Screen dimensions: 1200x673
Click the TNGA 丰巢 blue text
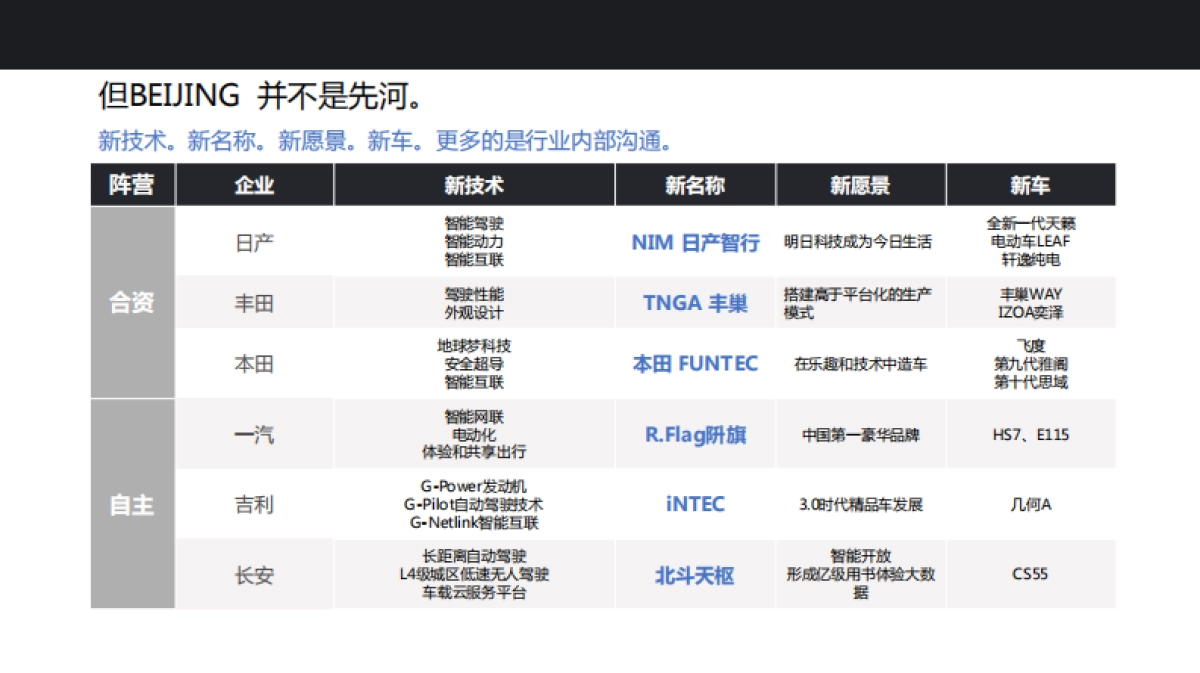(694, 303)
